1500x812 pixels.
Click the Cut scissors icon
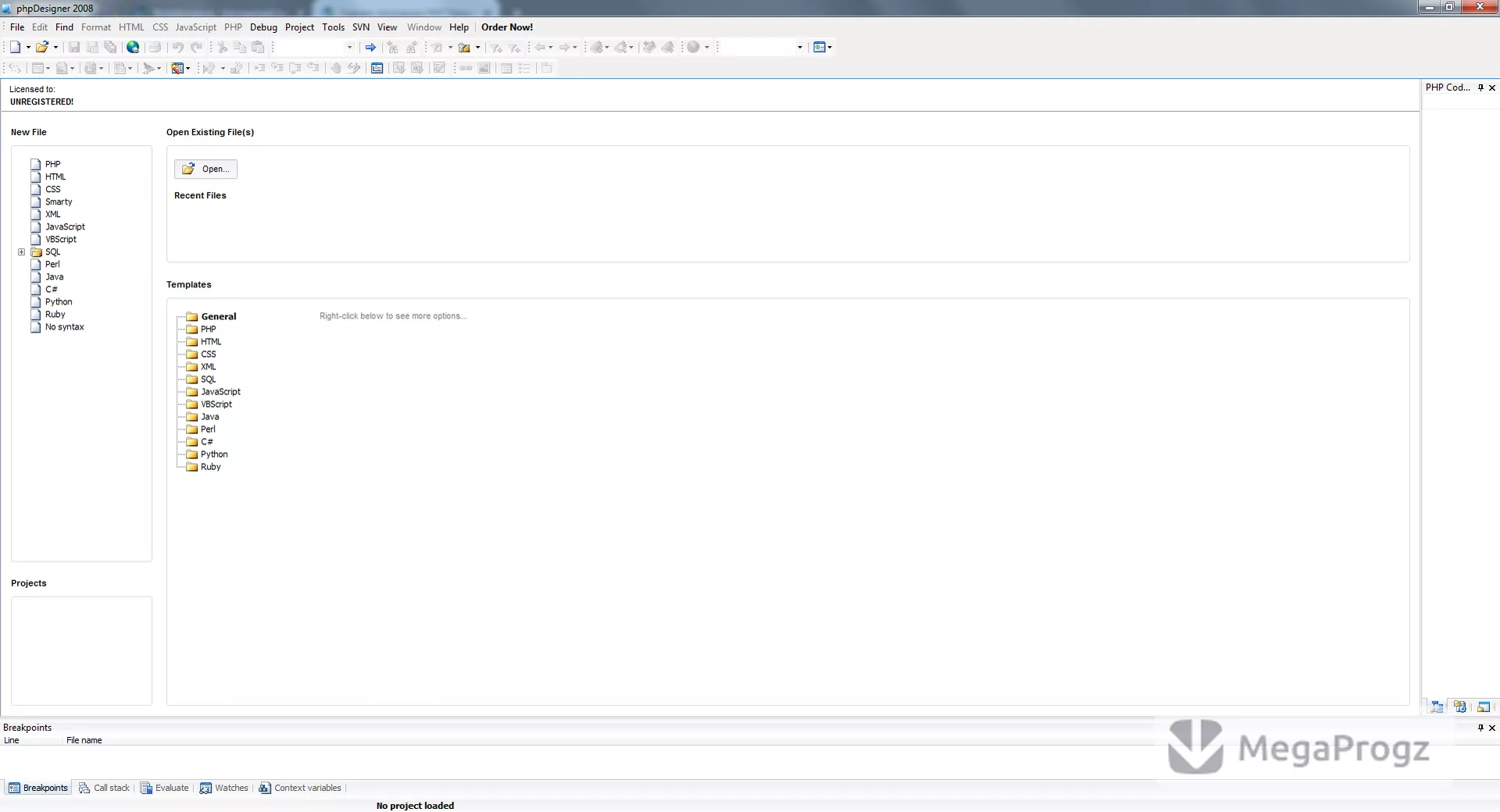pos(223,47)
